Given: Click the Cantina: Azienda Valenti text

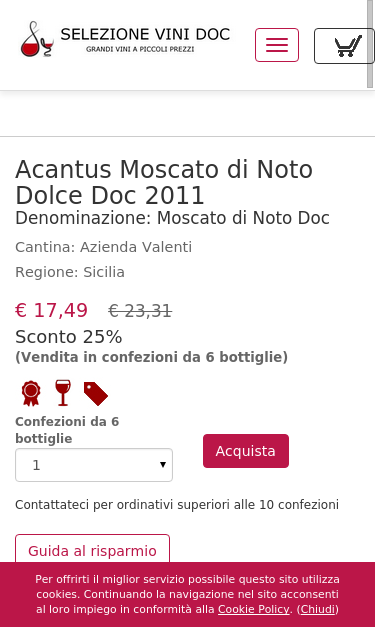Looking at the screenshot, I should click(x=104, y=247).
